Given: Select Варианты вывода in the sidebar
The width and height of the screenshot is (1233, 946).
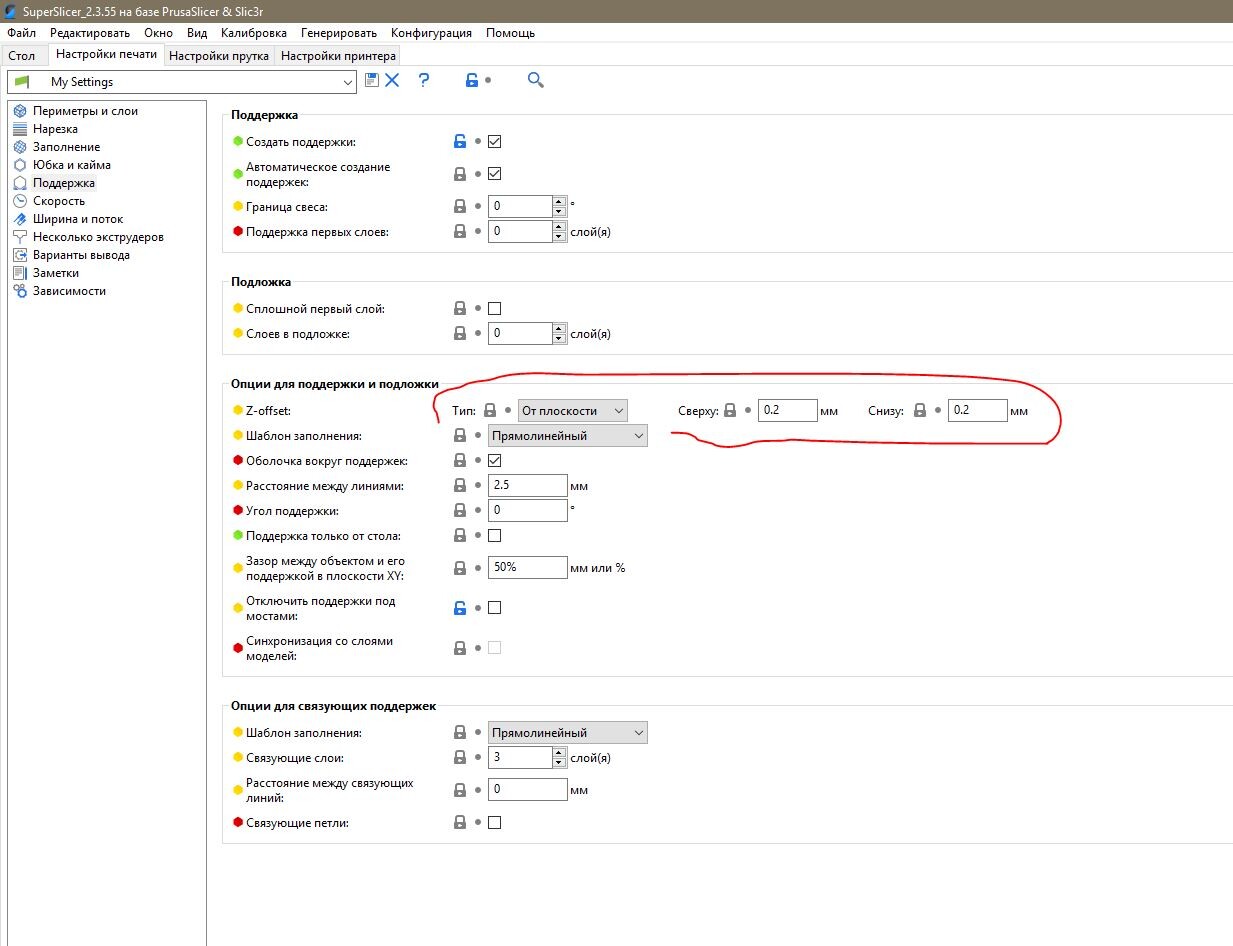Looking at the screenshot, I should coord(81,255).
